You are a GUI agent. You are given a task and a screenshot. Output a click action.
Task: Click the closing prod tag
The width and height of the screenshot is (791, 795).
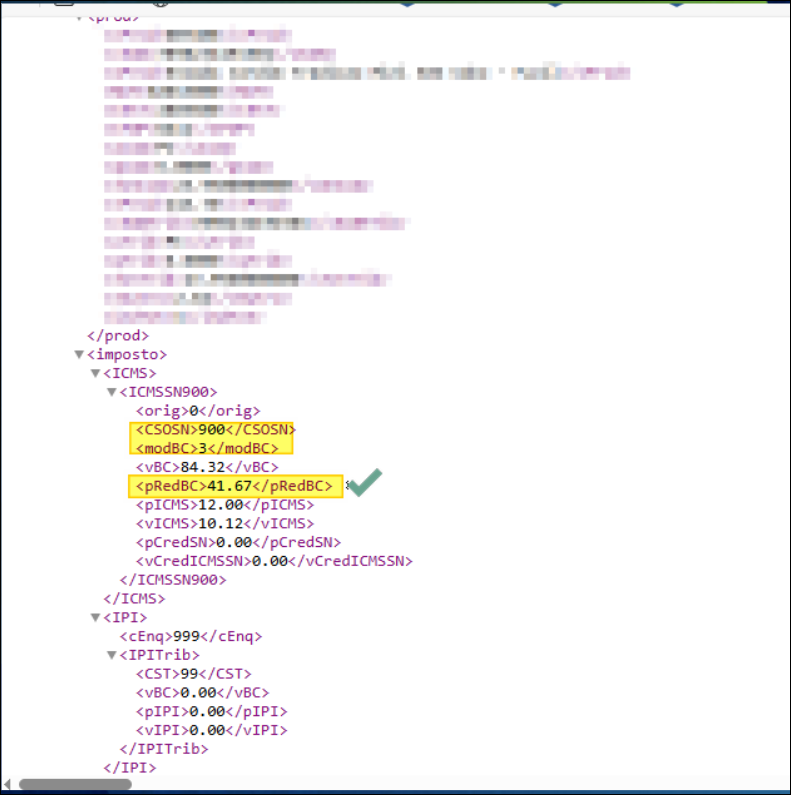point(118,336)
